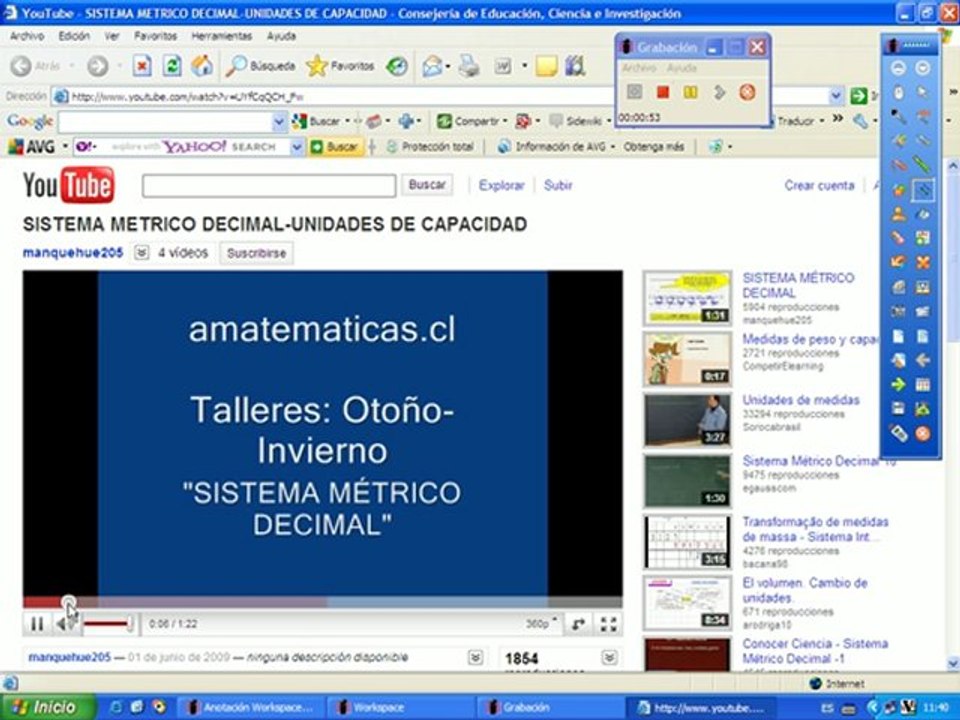Screen dimensions: 960x720
Task: Open the Medidas de peso video thumbnail
Action: tap(687, 359)
